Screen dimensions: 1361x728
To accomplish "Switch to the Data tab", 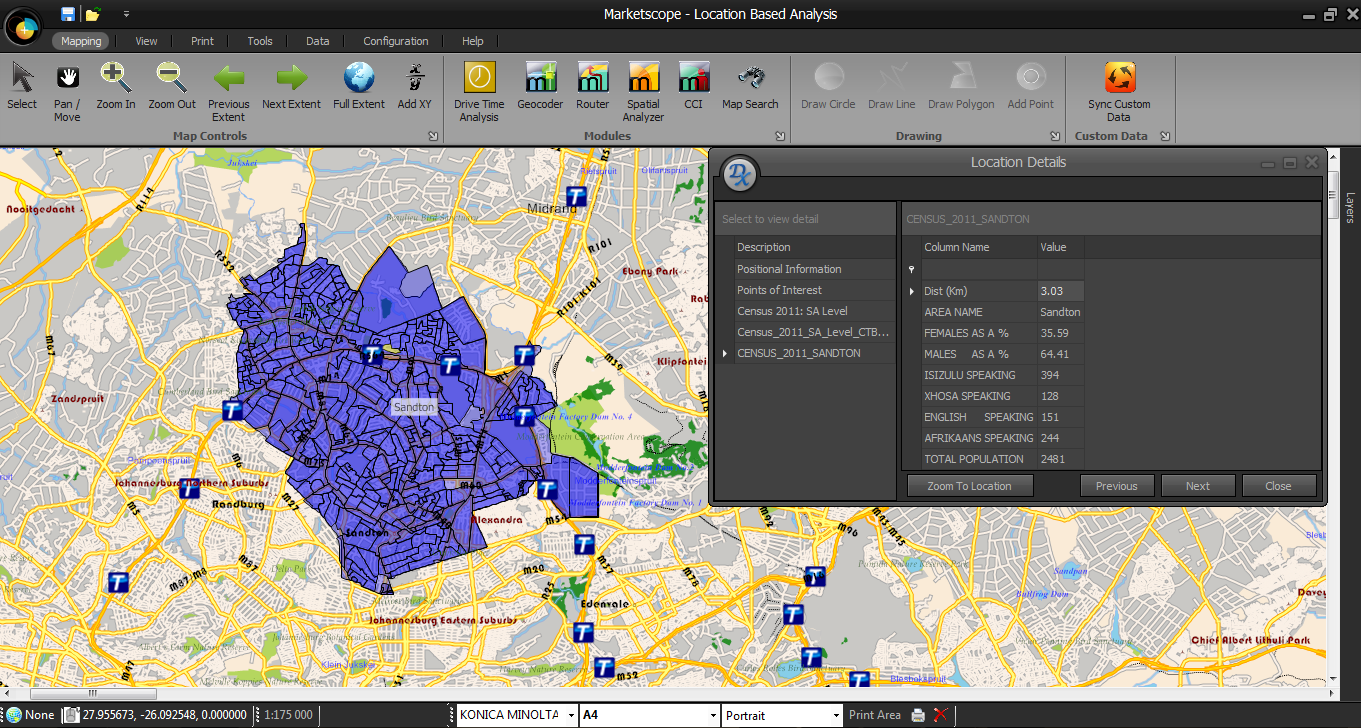I will click(x=317, y=41).
